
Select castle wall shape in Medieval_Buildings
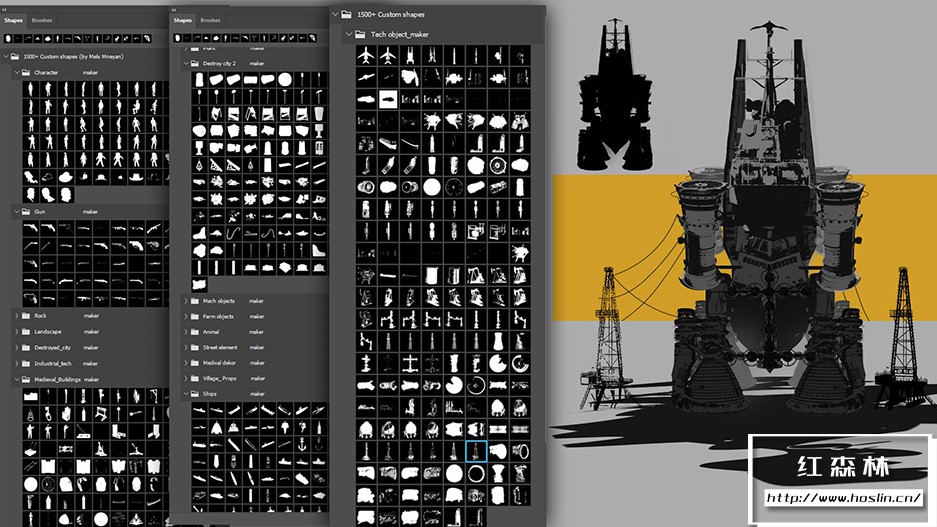point(31,396)
